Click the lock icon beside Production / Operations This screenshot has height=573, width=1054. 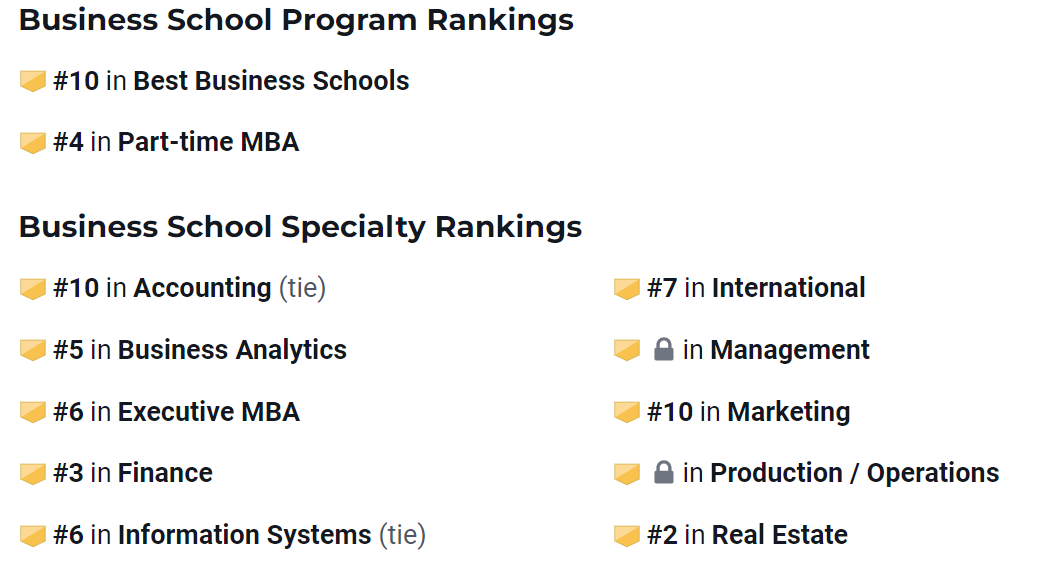(663, 472)
